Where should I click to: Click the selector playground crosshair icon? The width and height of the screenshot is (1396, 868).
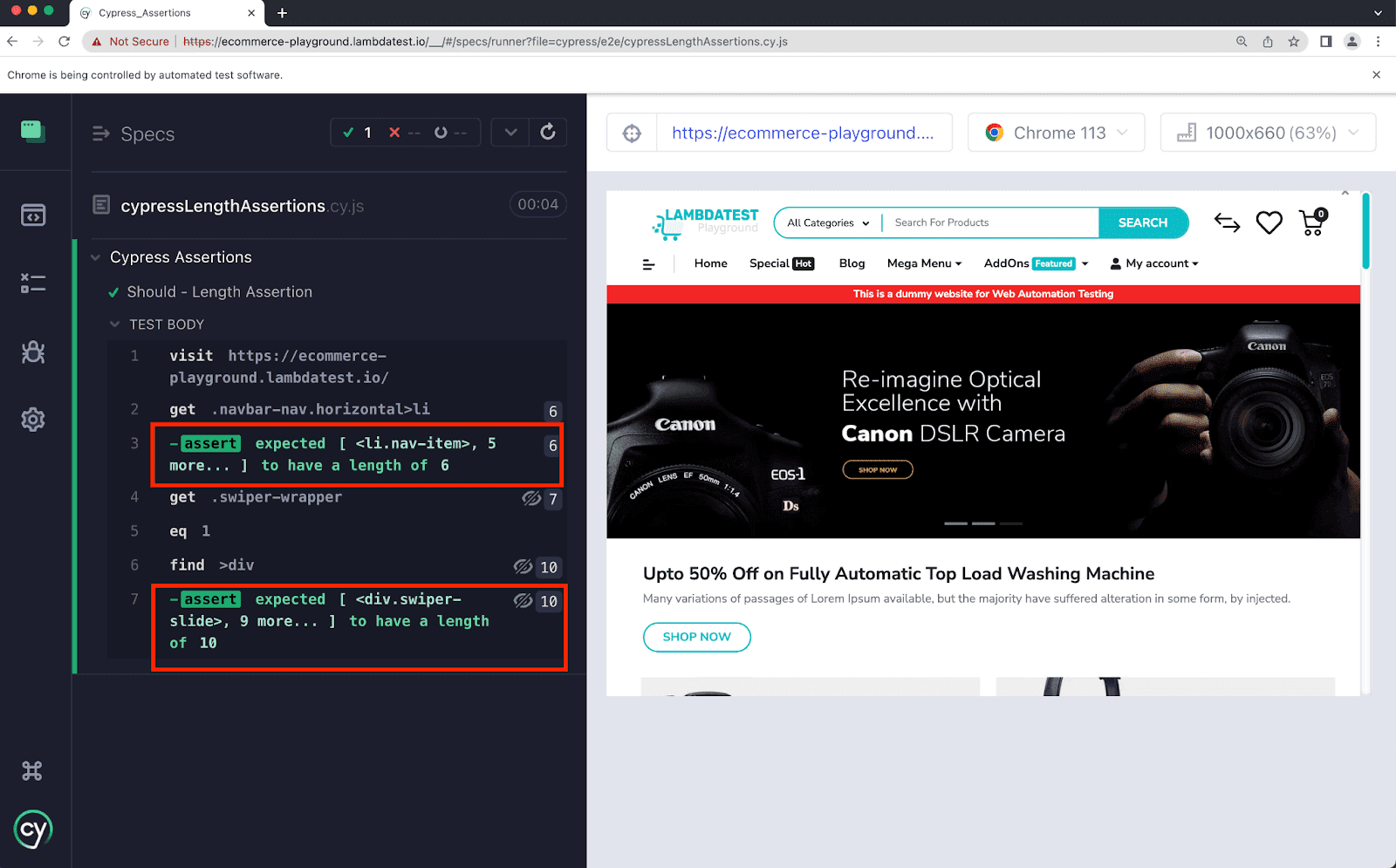631,133
